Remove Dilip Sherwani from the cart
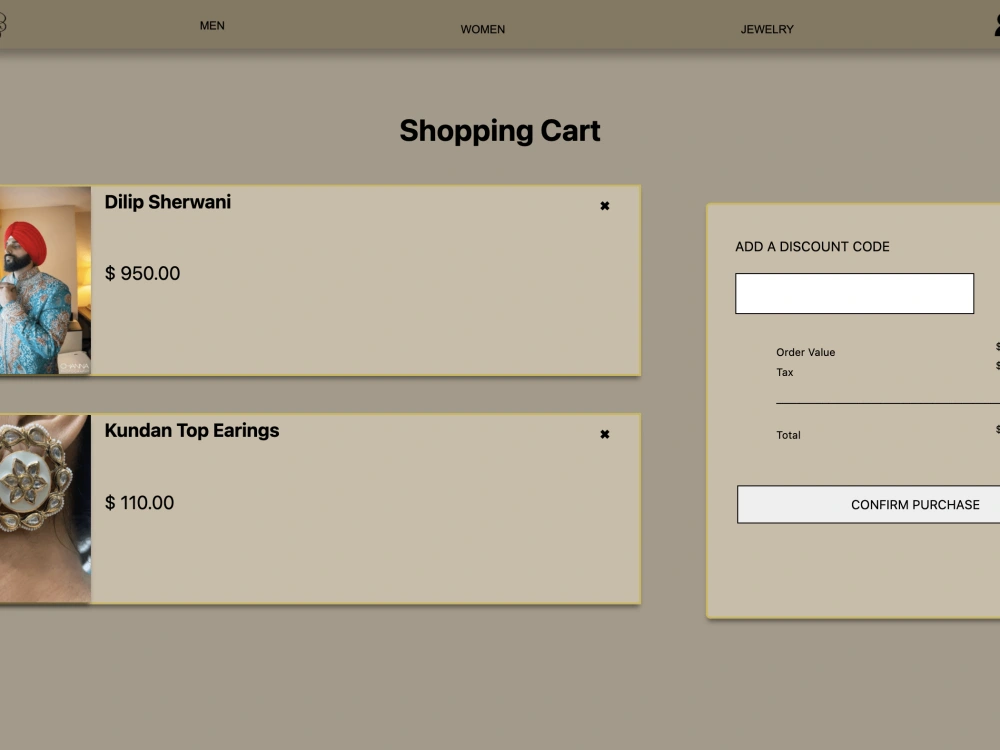This screenshot has height=750, width=1000. point(605,206)
